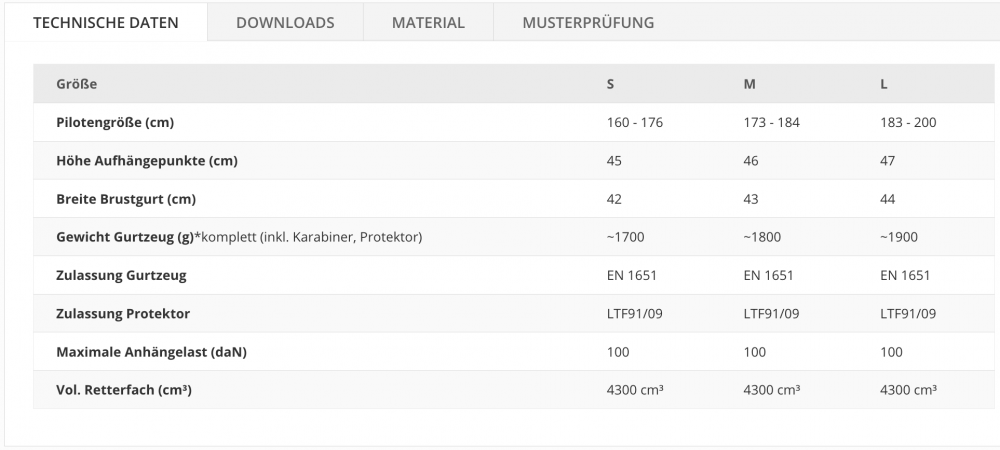Select the Pilotengröße (cm) row label
Screen dimensions: 1000x450
pyautogui.click(x=115, y=122)
